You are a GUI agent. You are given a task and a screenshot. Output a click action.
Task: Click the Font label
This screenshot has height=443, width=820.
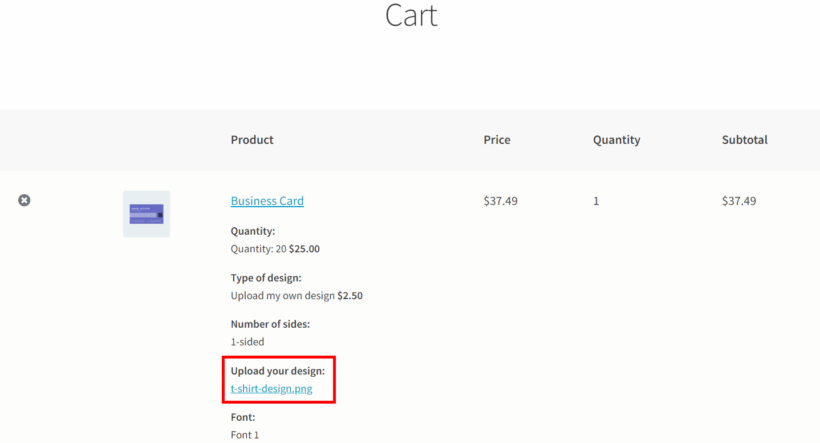click(243, 417)
